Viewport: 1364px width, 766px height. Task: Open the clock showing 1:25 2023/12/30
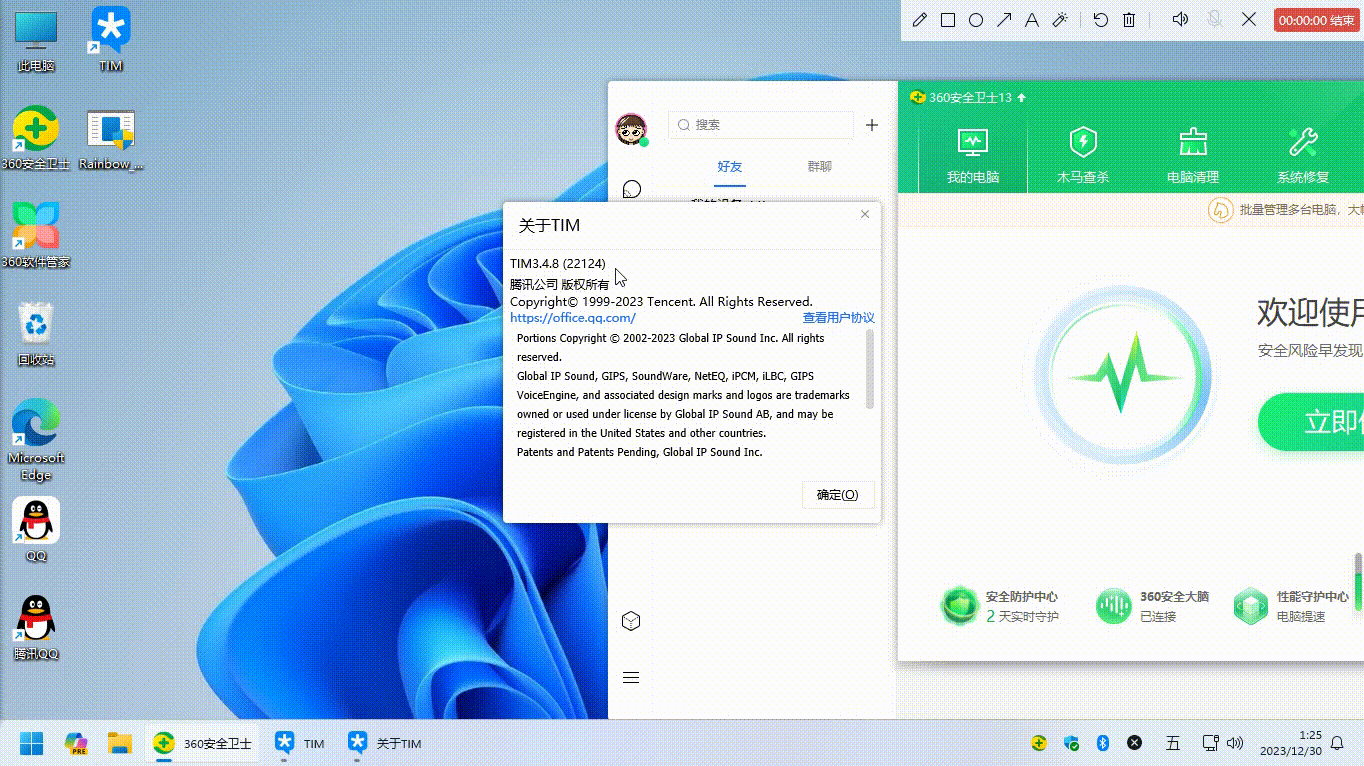click(x=1290, y=743)
